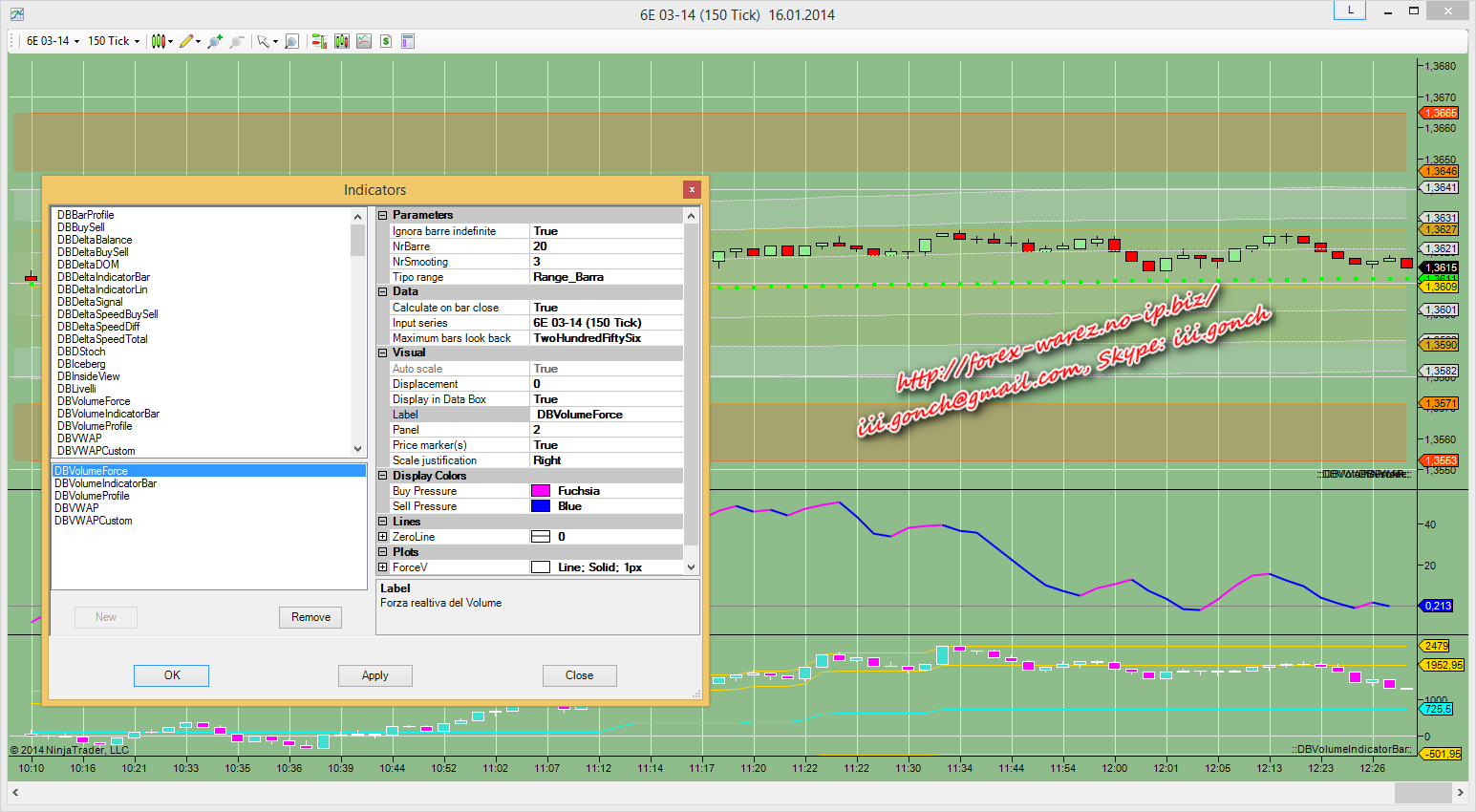Open the Strategies dollar-sign icon
The width and height of the screenshot is (1476, 812).
point(386,41)
